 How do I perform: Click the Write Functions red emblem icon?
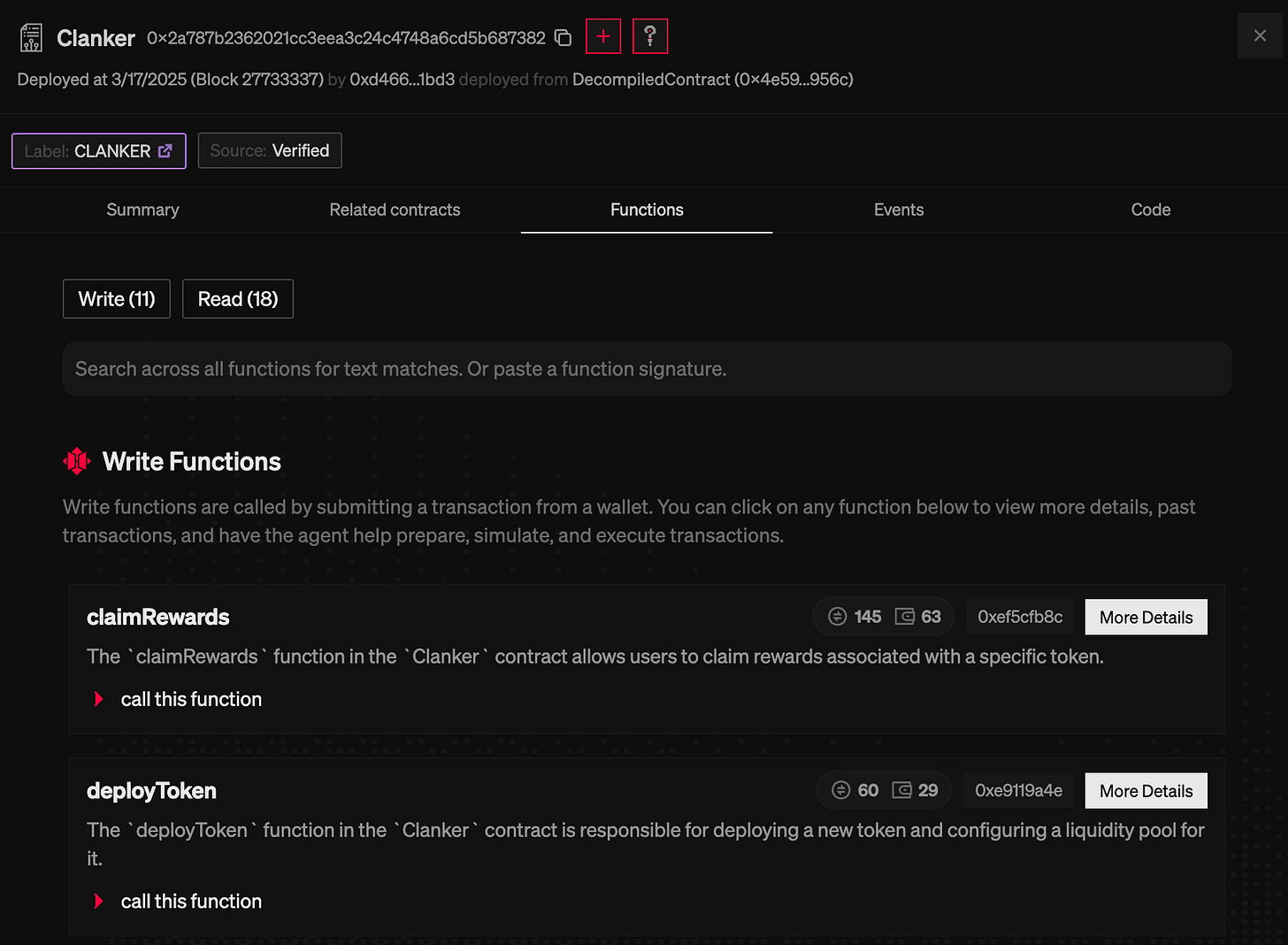[77, 461]
